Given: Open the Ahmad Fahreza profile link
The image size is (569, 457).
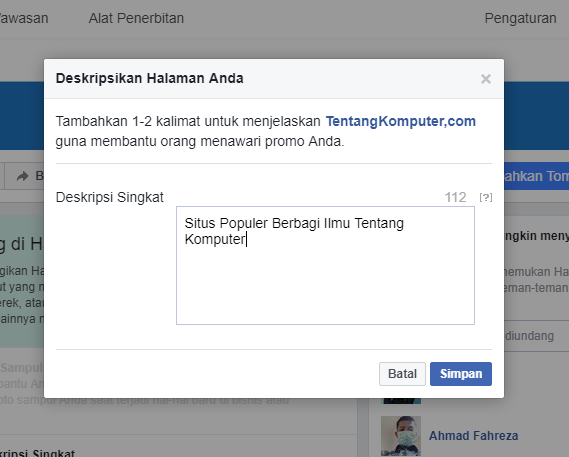Looking at the screenshot, I should click(x=473, y=435).
